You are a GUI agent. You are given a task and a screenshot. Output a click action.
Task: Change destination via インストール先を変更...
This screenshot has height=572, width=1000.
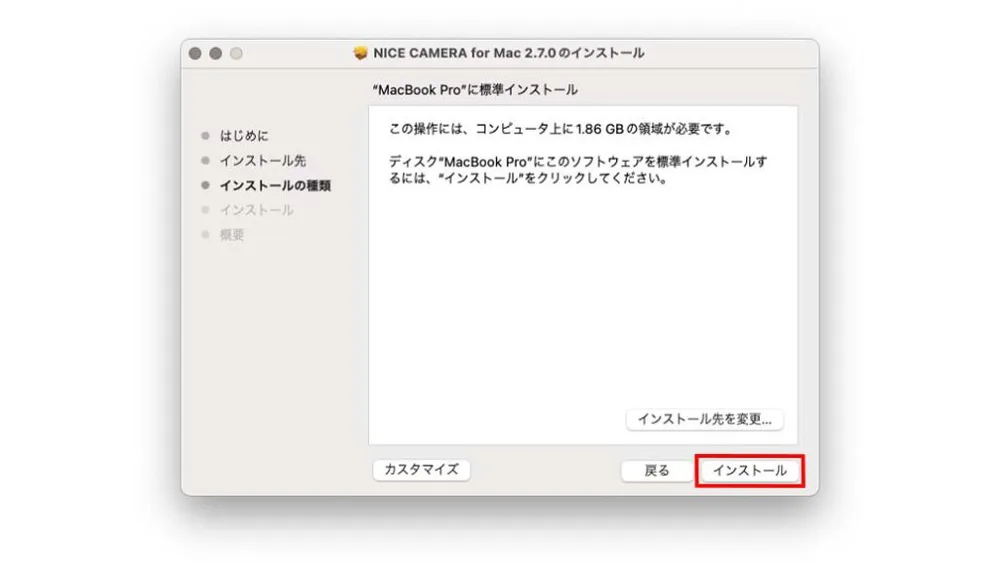coord(705,420)
